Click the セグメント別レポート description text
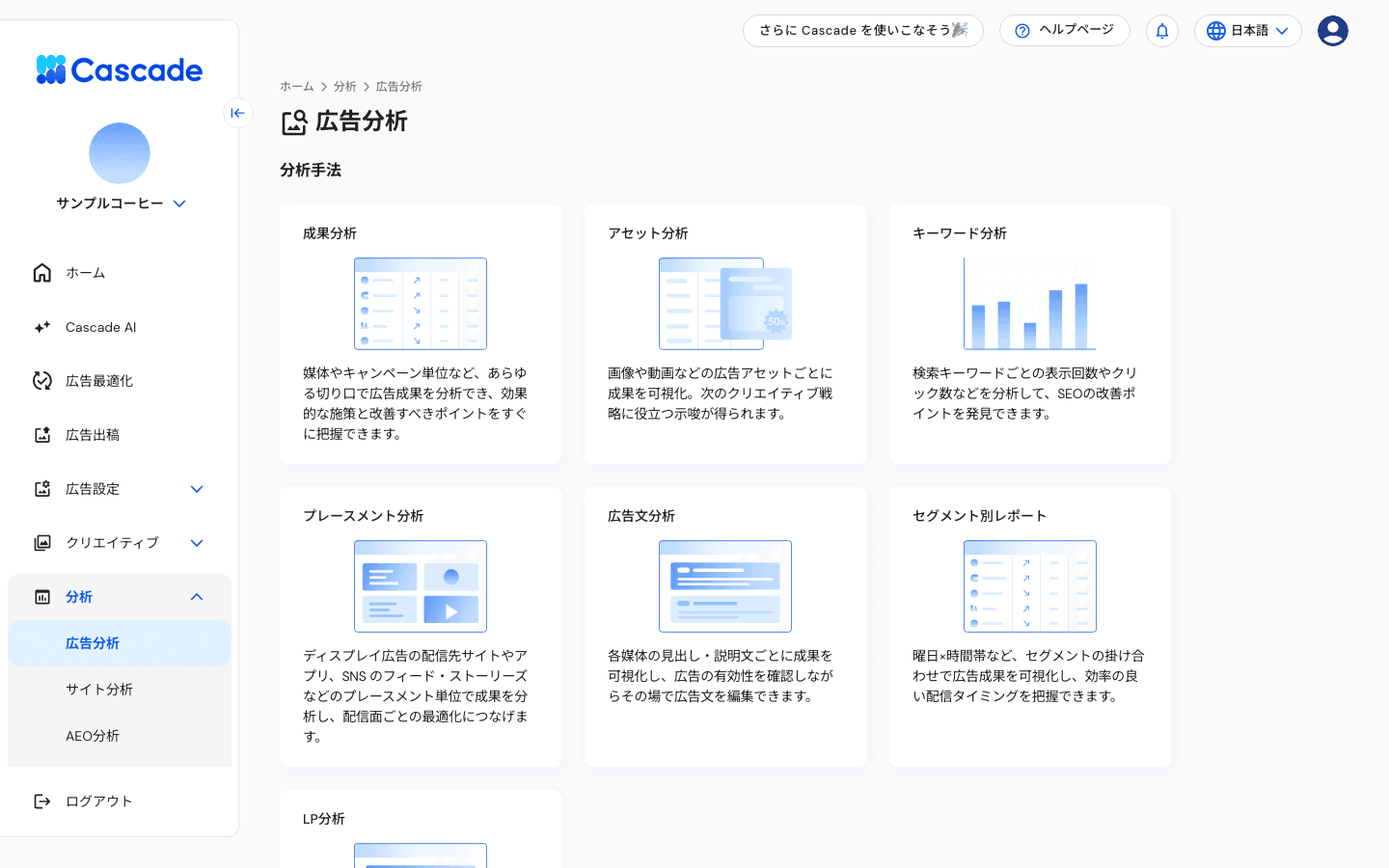Image resolution: width=1389 pixels, height=868 pixels. tap(1028, 676)
